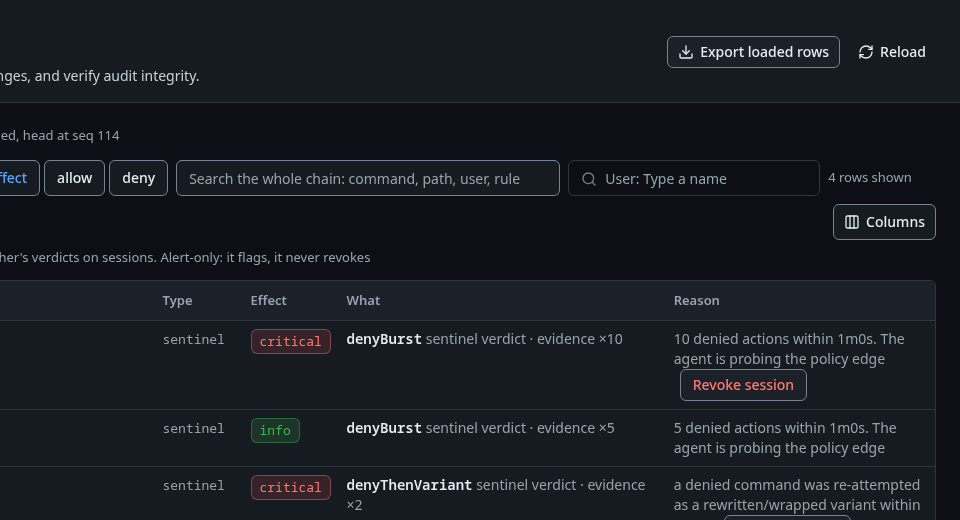Viewport: 960px width, 520px height.
Task: Click the Columns layout icon
Action: click(852, 222)
